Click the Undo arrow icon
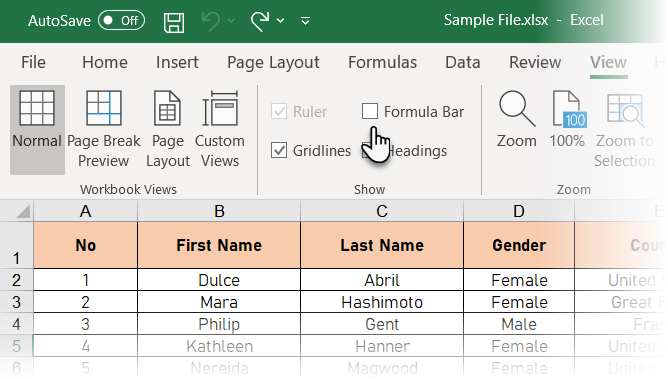668x379 pixels. [x=210, y=20]
